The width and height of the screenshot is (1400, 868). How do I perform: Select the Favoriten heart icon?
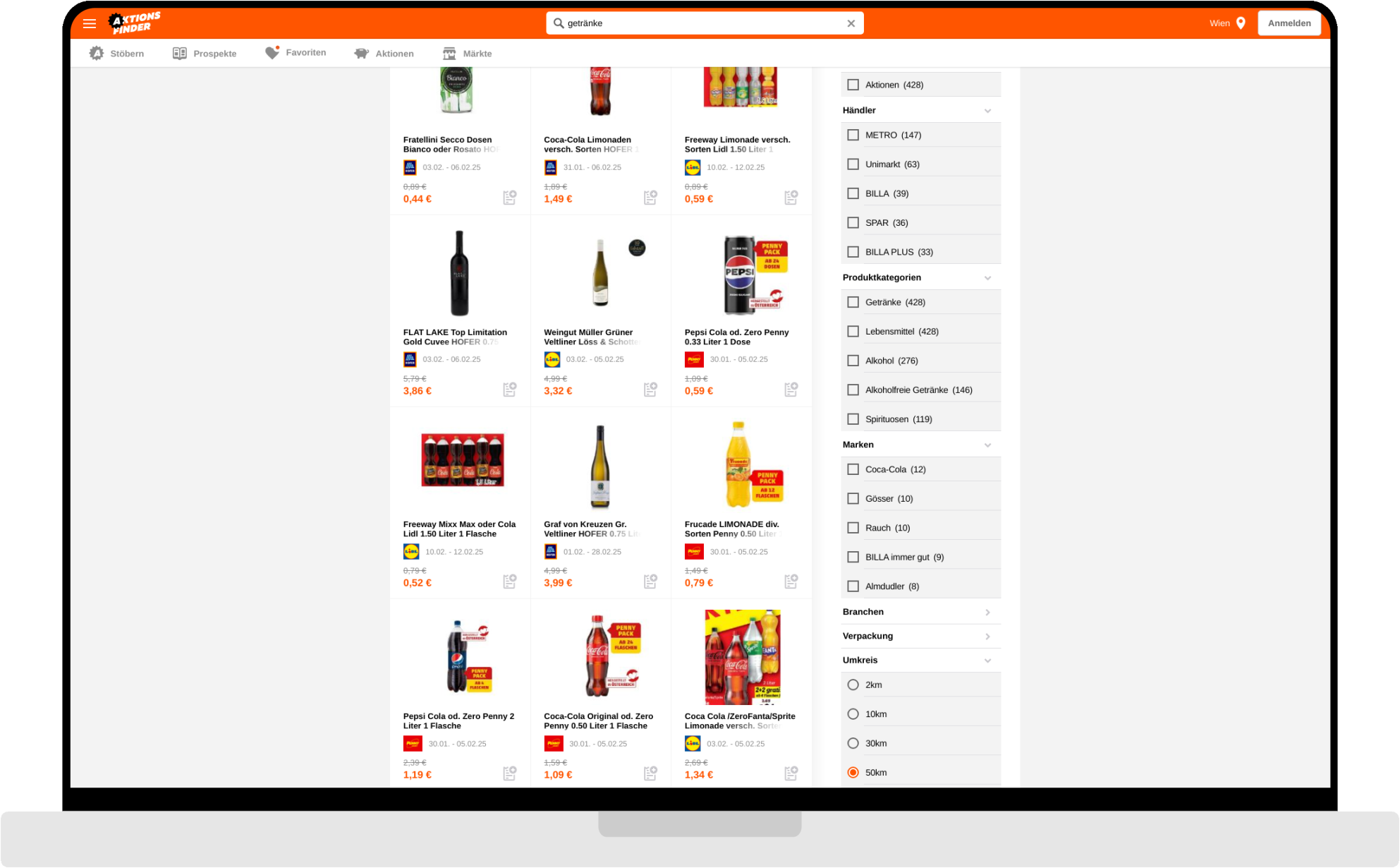tap(273, 52)
